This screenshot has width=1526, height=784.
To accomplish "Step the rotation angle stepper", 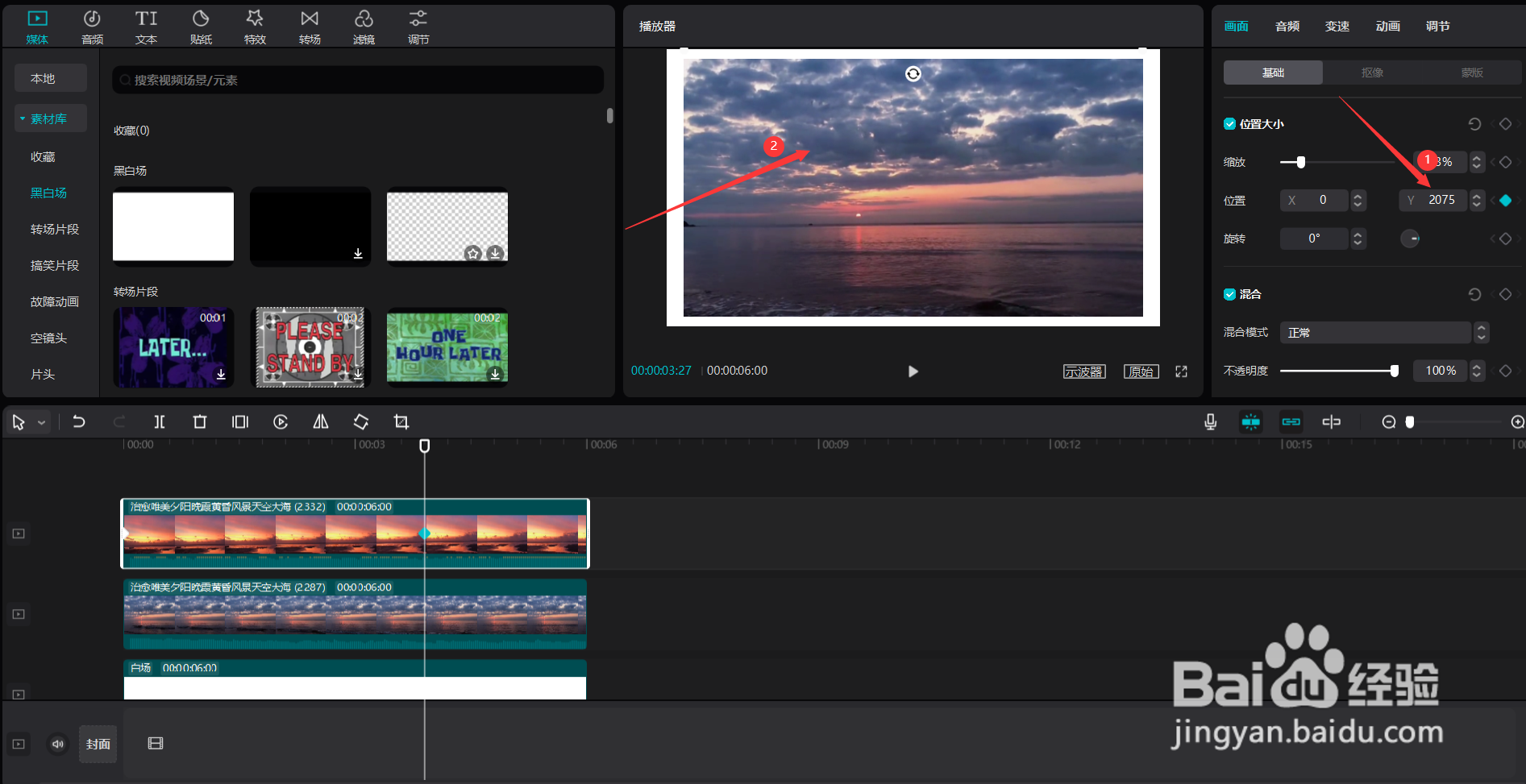I will (x=1358, y=239).
